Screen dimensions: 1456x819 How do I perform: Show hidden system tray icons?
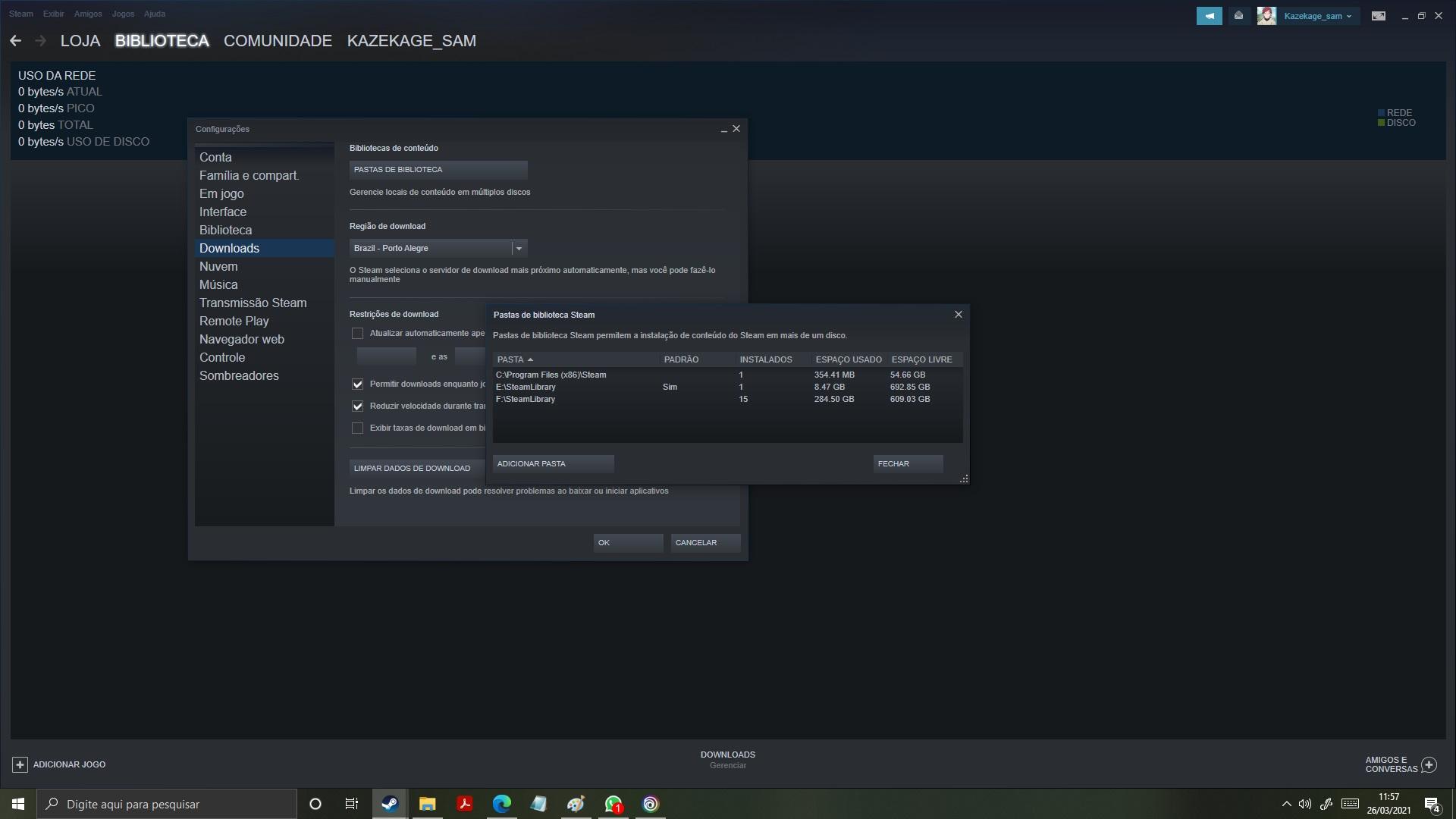[x=1286, y=804]
